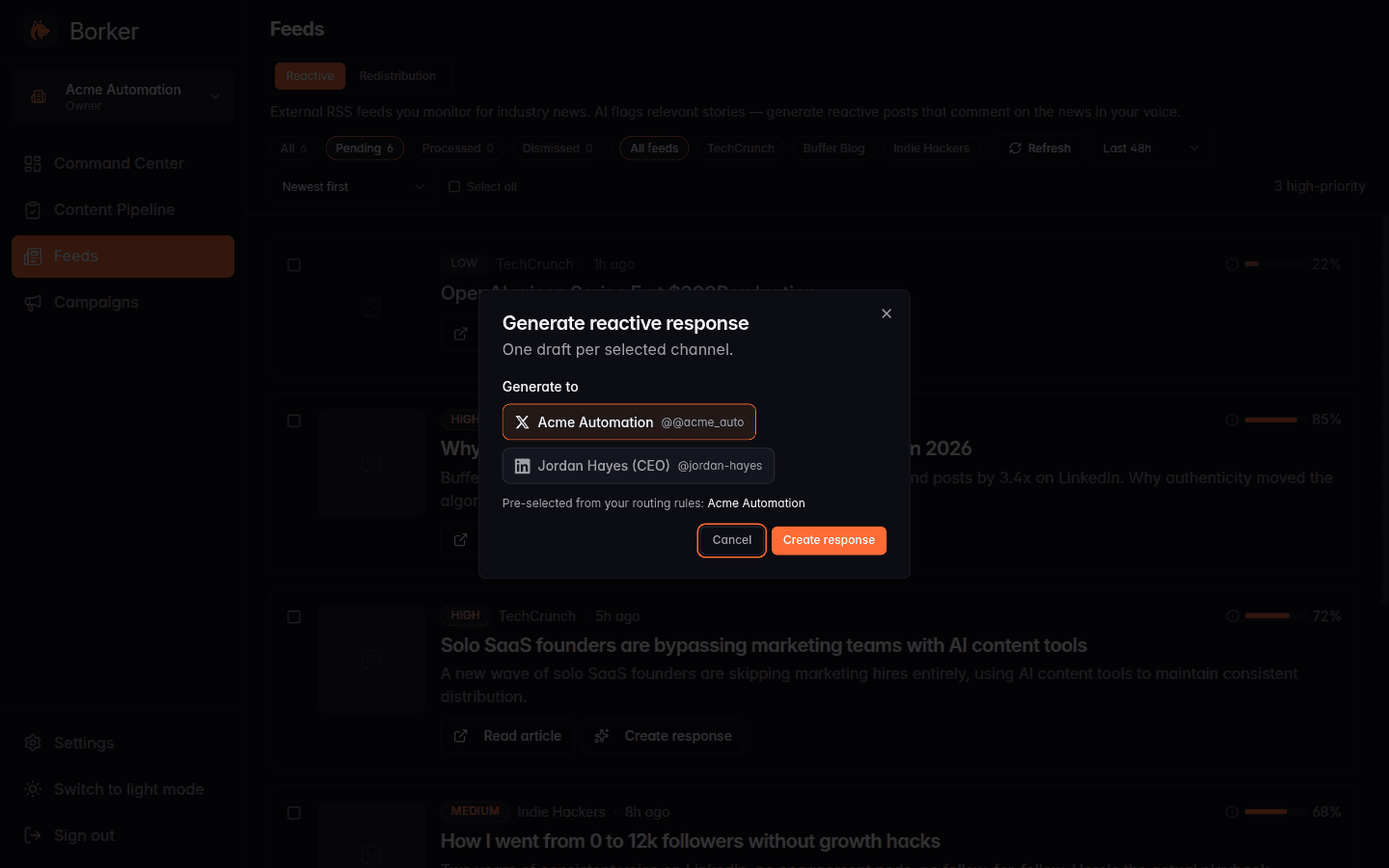Click the '3 high-priority' text
1389x868 pixels.
point(1320,186)
